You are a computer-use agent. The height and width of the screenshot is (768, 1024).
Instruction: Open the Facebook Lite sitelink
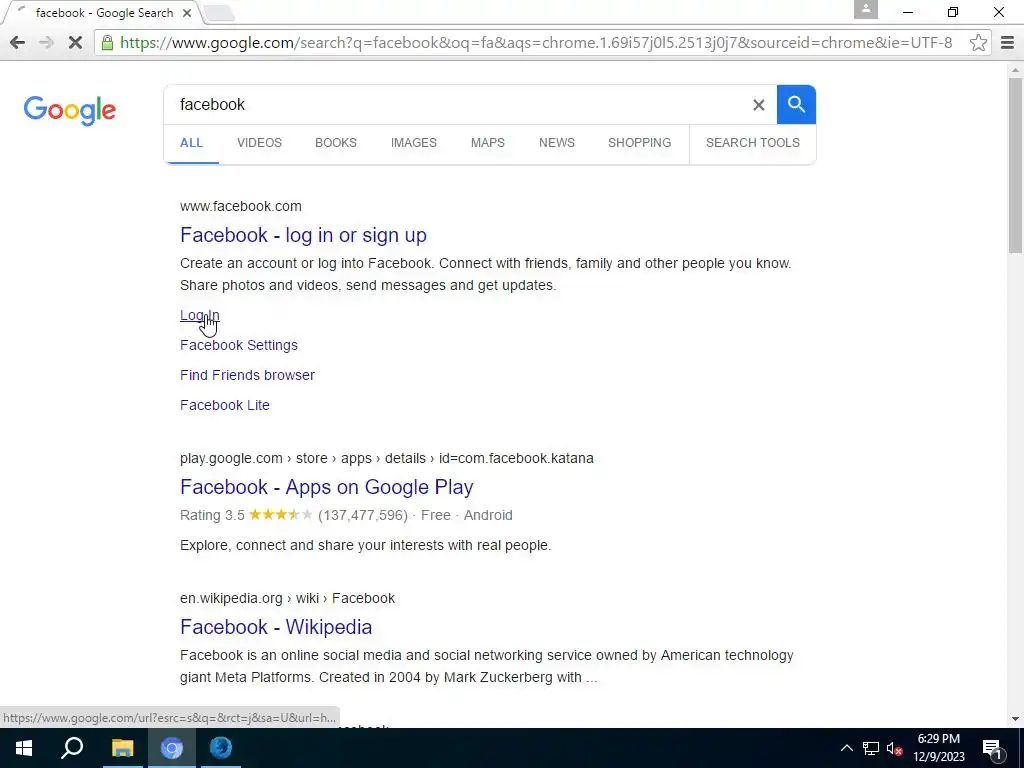point(225,405)
